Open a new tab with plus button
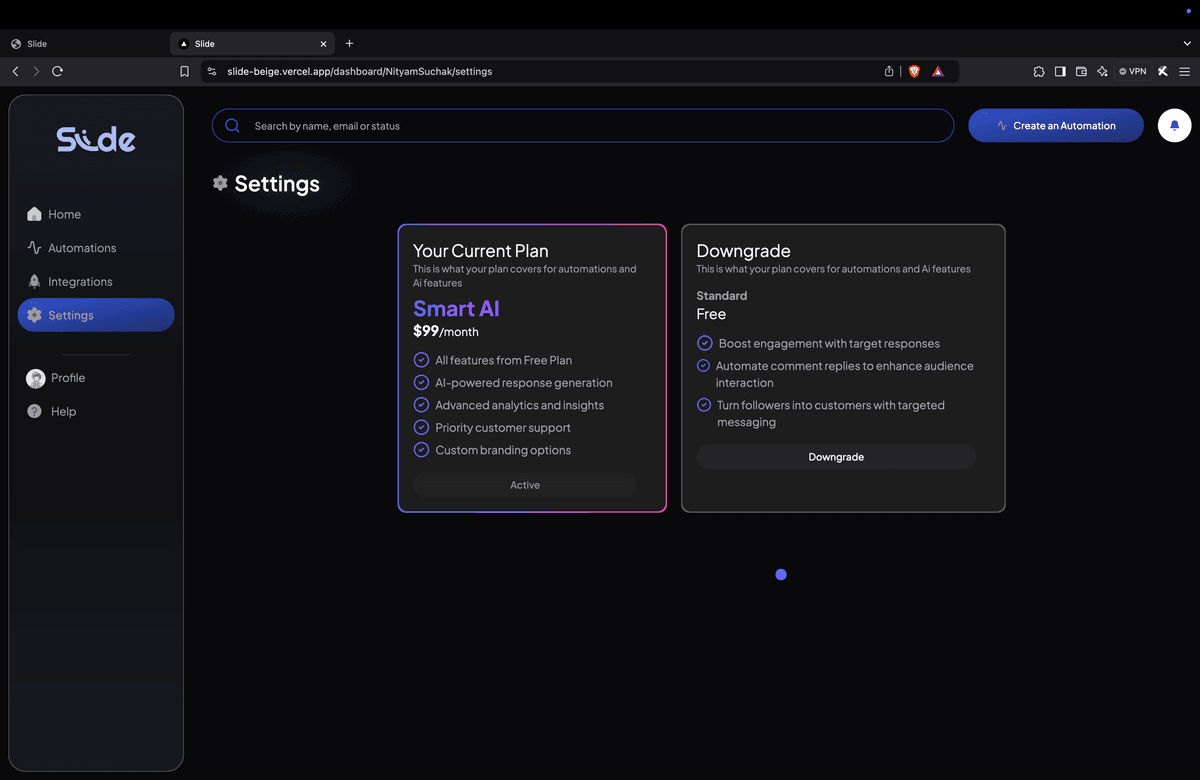Screen dimensions: 1200x780 coord(349,43)
